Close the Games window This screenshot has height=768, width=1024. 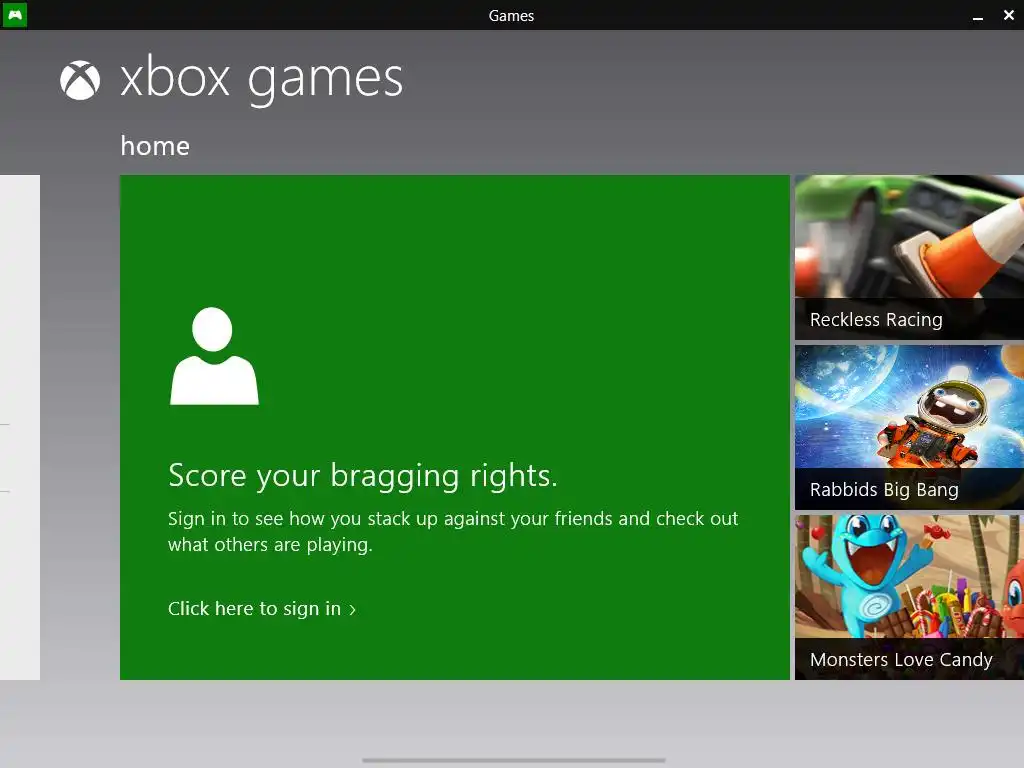pyautogui.click(x=1008, y=15)
